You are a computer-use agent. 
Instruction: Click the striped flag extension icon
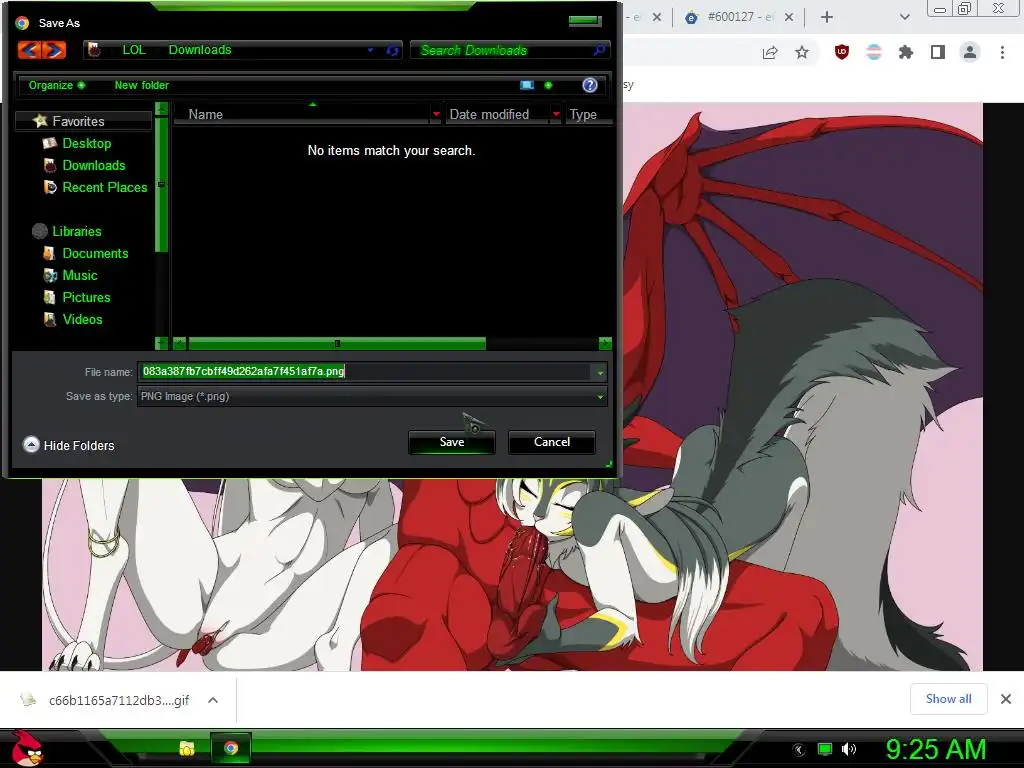[874, 52]
